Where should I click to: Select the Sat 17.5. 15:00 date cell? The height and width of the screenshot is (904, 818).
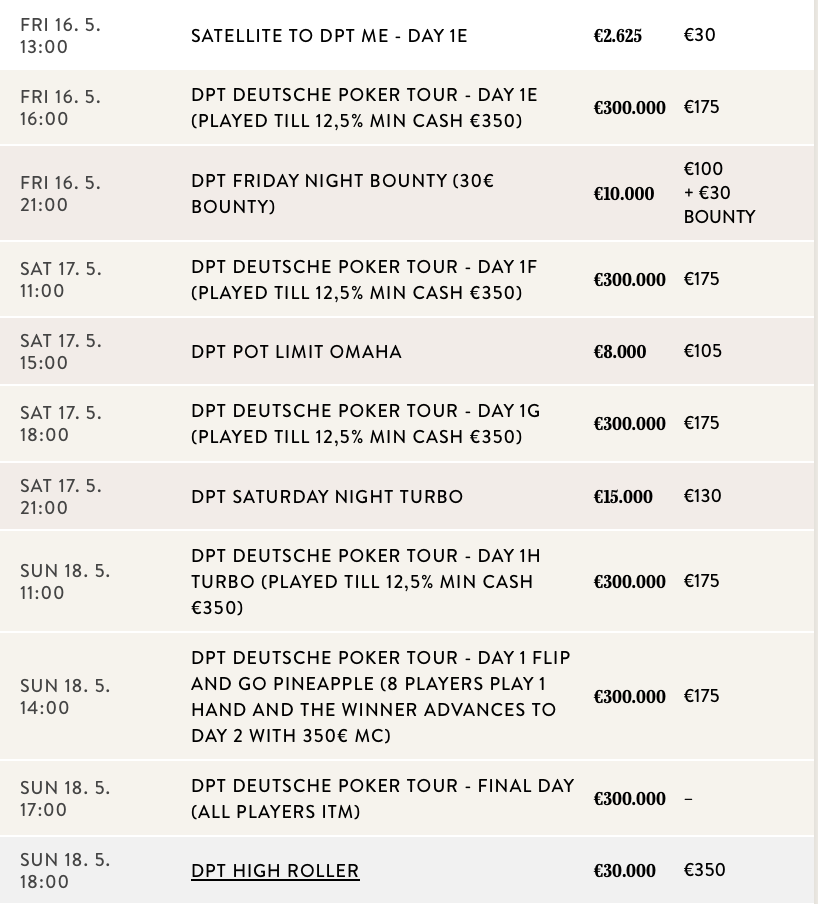click(x=60, y=352)
